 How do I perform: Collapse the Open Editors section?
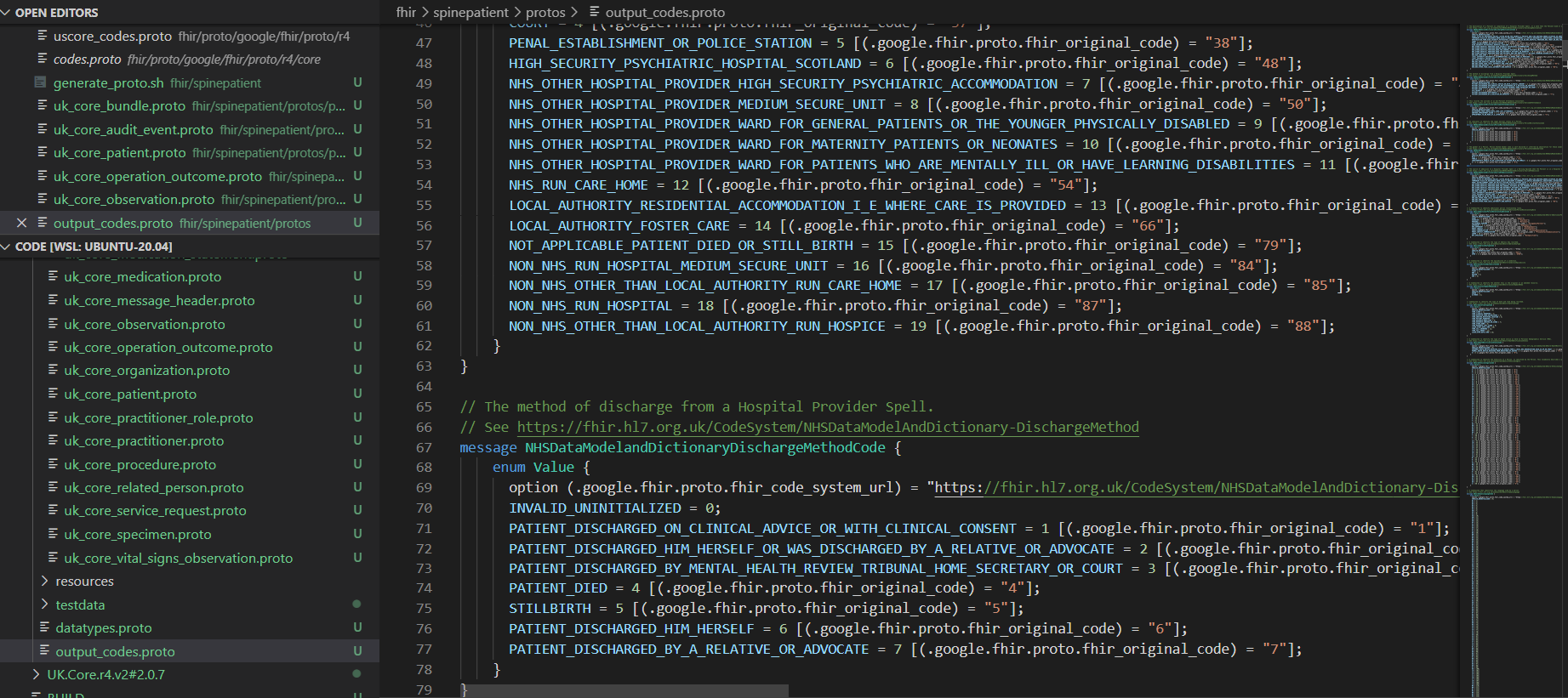(x=7, y=13)
